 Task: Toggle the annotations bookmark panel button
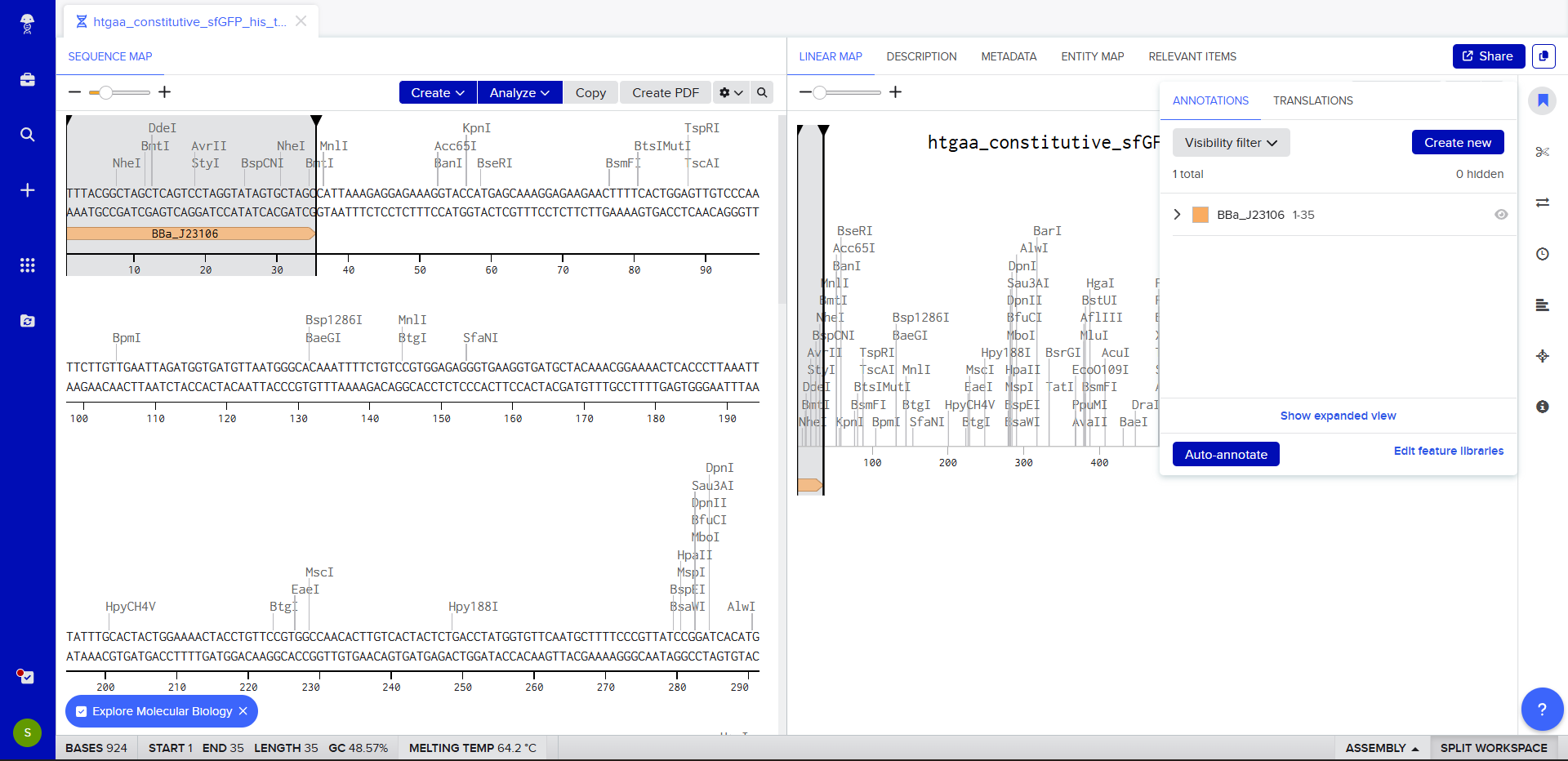[1542, 100]
